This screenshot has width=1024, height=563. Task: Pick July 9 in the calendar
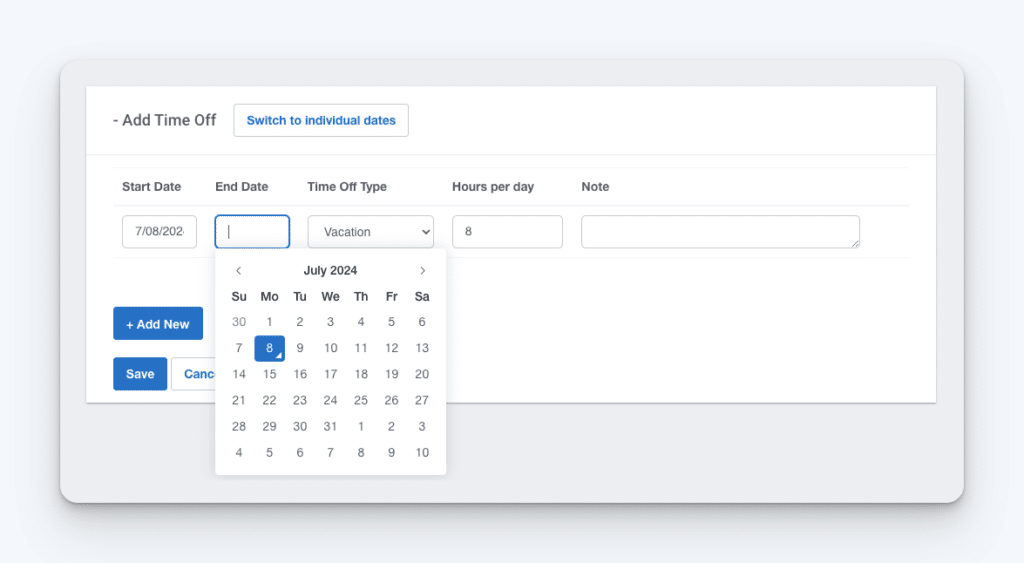[x=300, y=348]
